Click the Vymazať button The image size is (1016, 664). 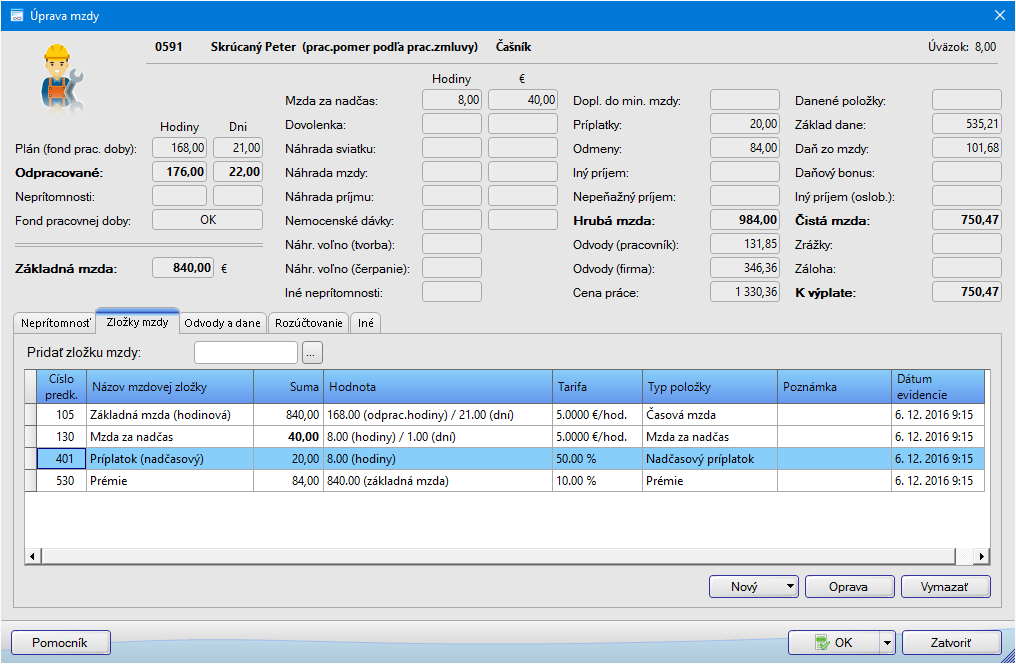point(945,587)
